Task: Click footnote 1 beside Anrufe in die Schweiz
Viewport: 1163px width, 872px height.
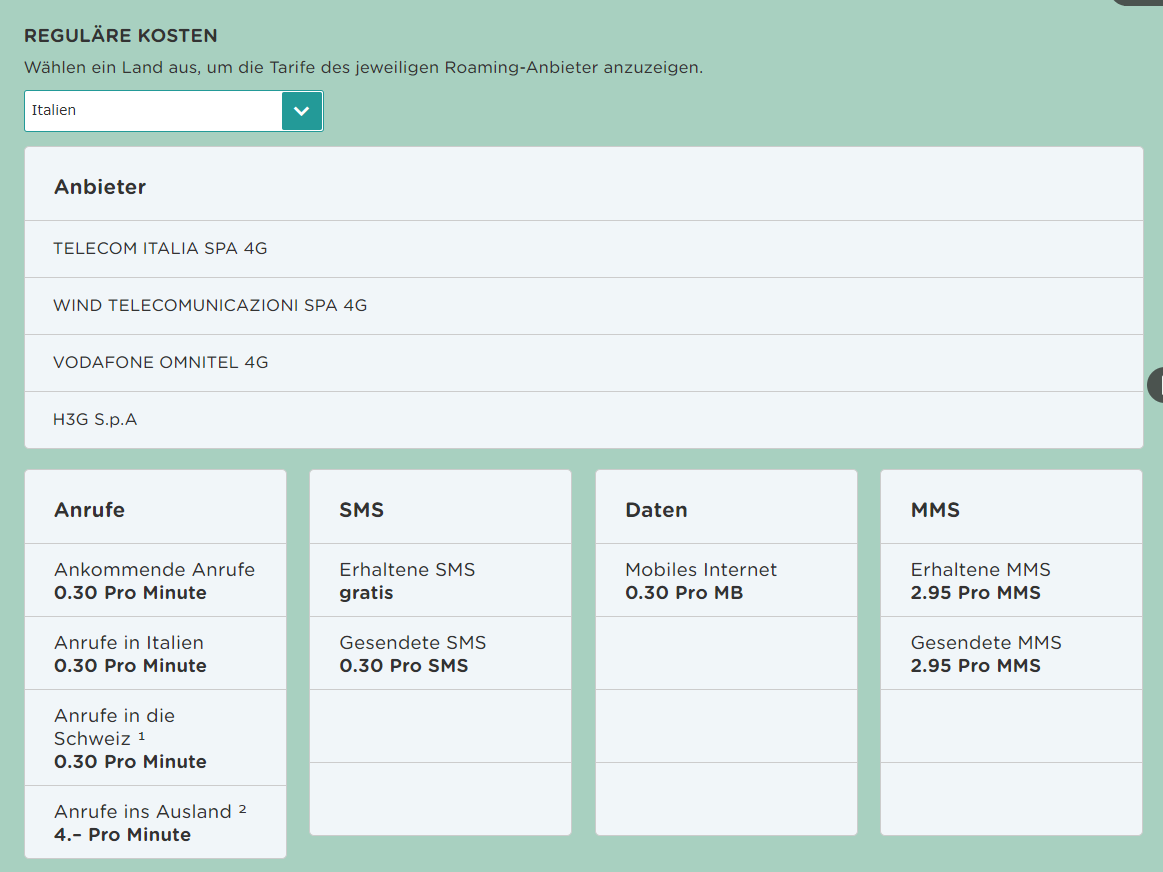Action: (142, 737)
